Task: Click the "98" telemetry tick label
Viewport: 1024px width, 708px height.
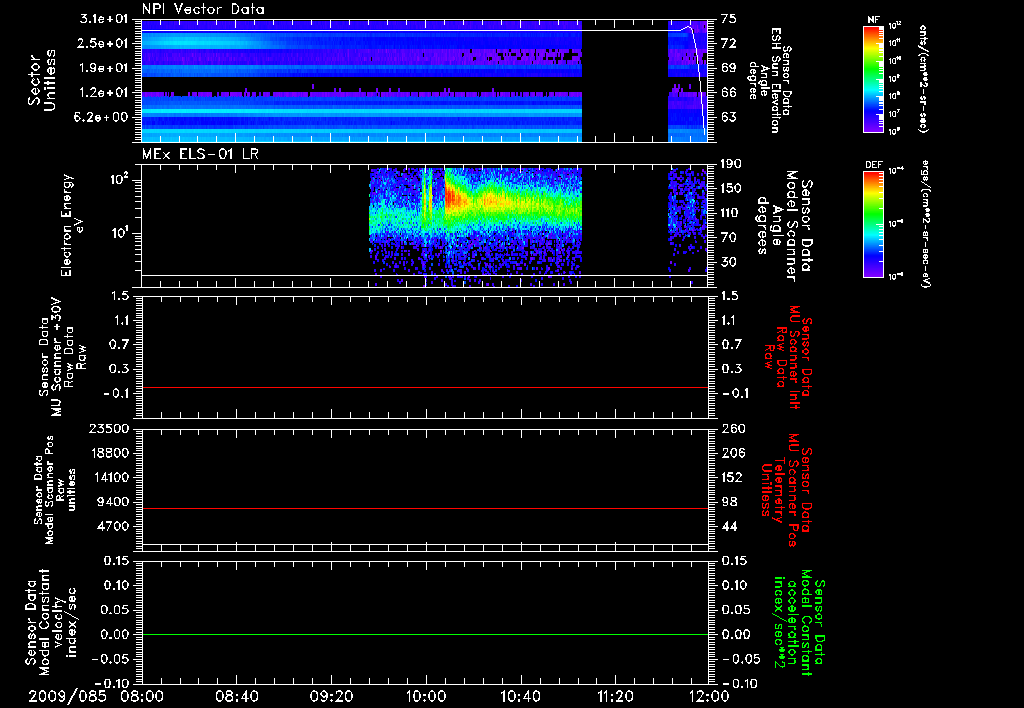Action: coord(728,502)
